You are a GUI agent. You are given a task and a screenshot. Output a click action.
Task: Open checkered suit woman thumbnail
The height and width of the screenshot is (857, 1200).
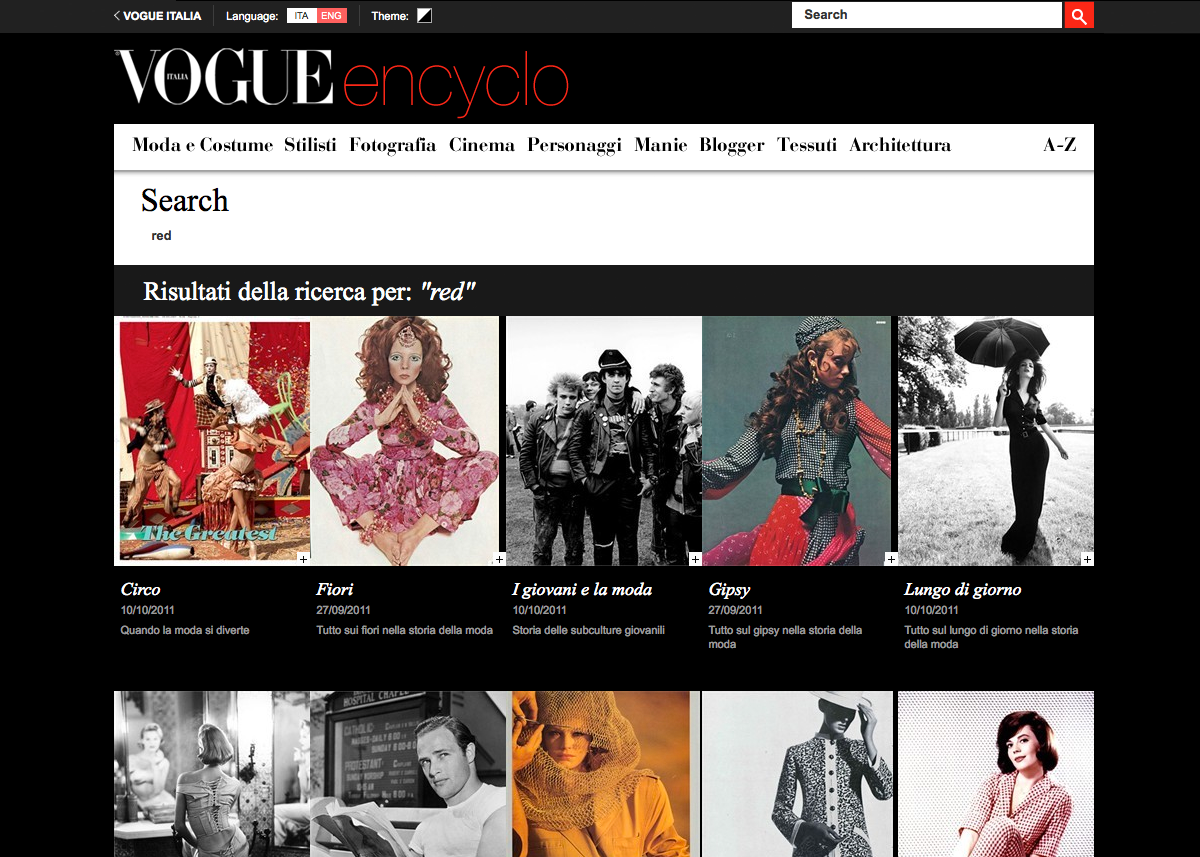[x=996, y=774]
